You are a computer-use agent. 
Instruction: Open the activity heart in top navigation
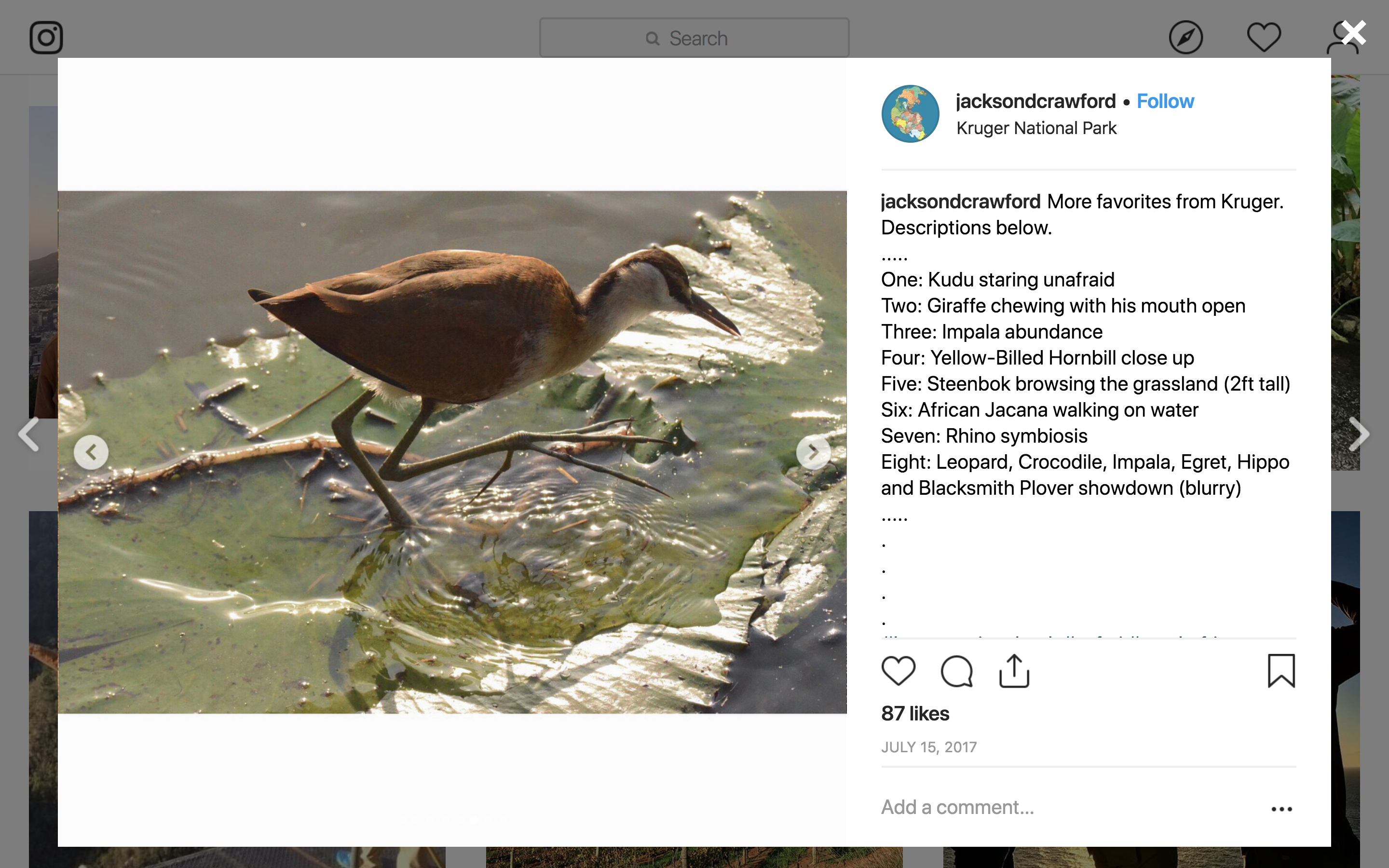tap(1263, 38)
